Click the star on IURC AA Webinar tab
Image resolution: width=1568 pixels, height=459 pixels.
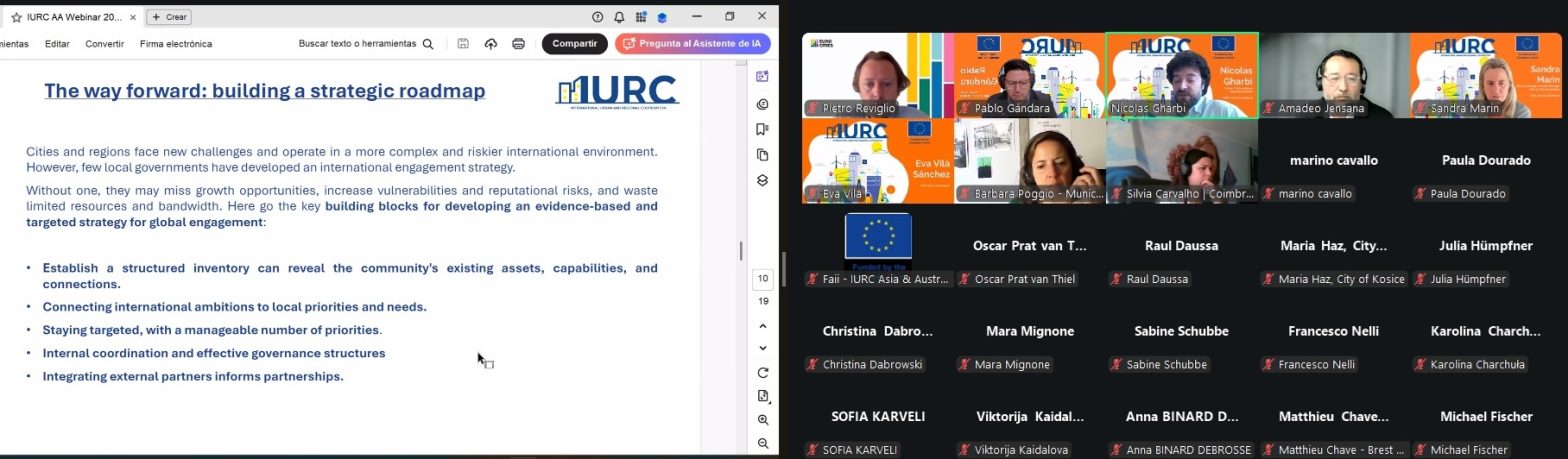tap(16, 18)
